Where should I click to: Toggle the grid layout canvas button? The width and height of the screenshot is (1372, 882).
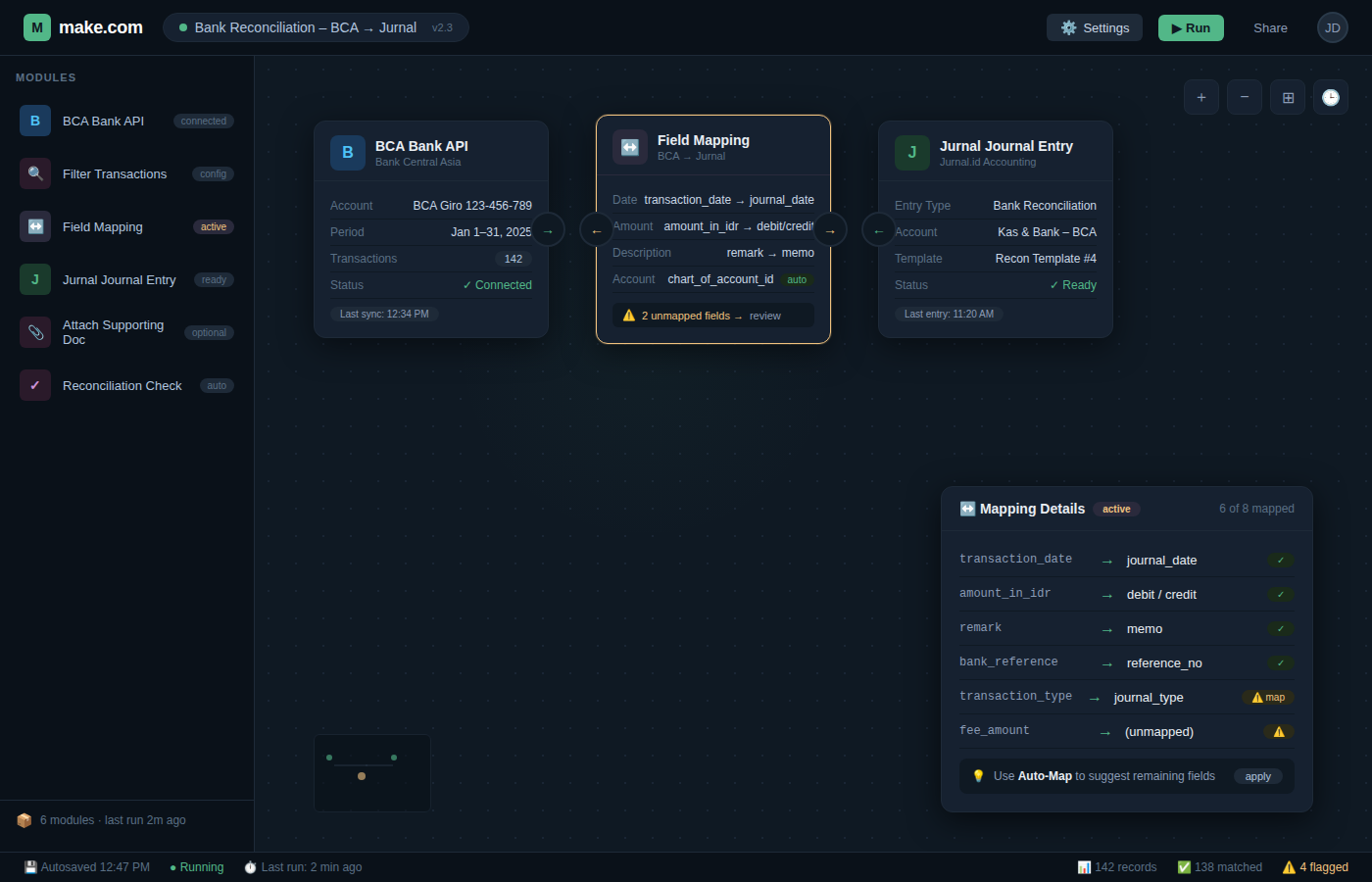coord(1288,97)
